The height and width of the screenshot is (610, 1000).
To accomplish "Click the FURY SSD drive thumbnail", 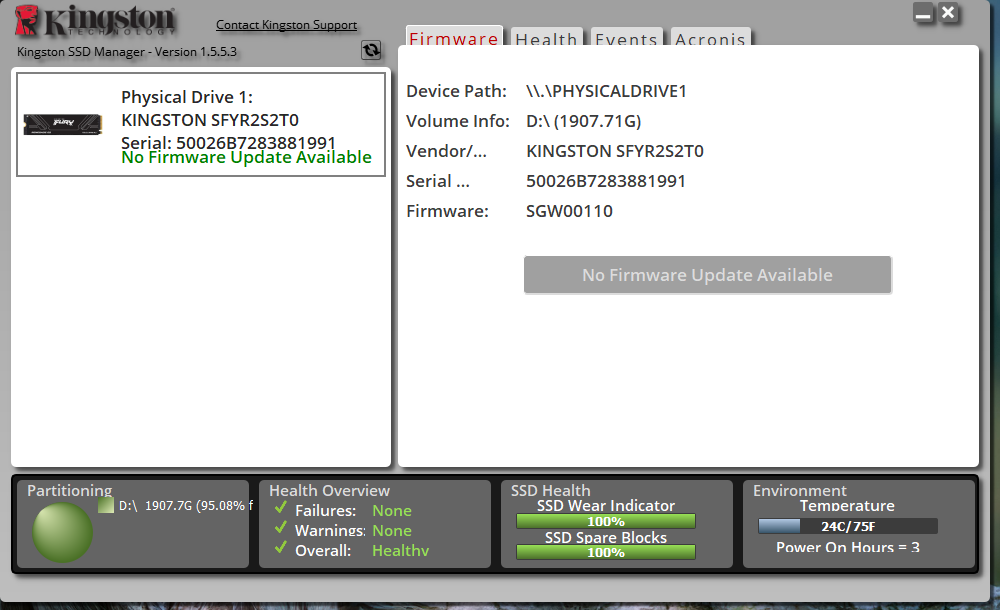I will (64, 125).
